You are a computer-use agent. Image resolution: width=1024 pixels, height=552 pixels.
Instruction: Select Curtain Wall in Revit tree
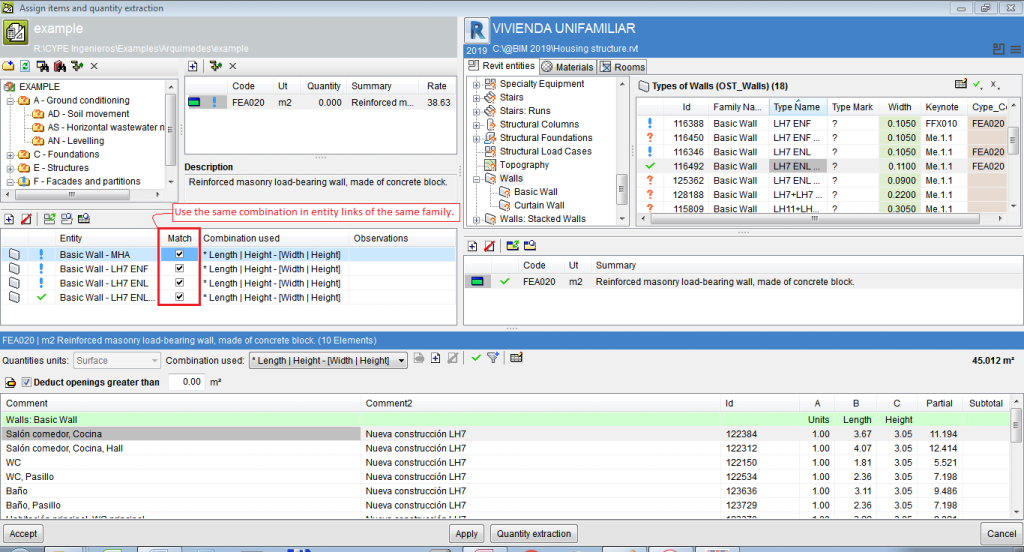(x=539, y=205)
